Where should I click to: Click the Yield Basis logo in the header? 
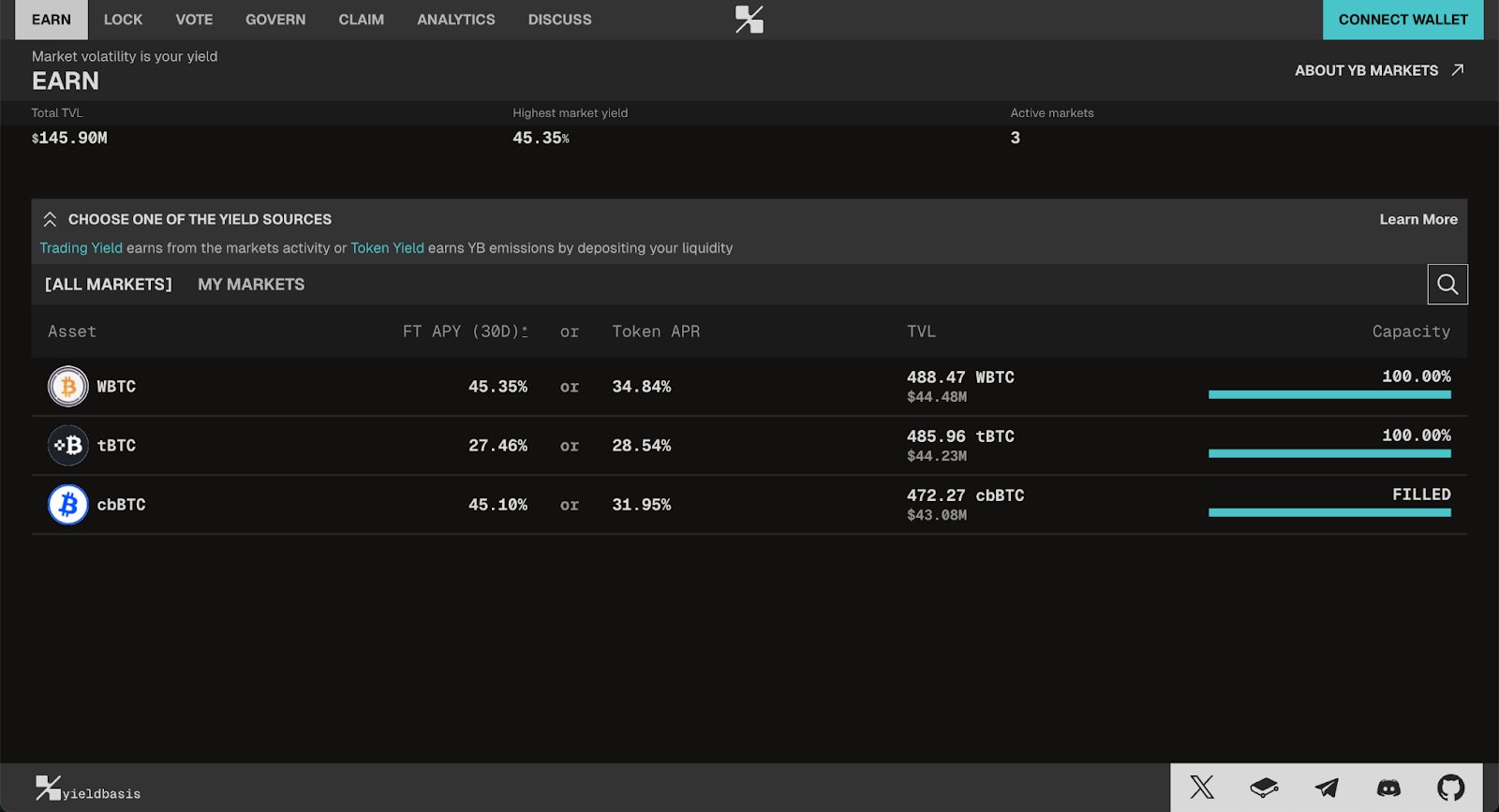749,20
